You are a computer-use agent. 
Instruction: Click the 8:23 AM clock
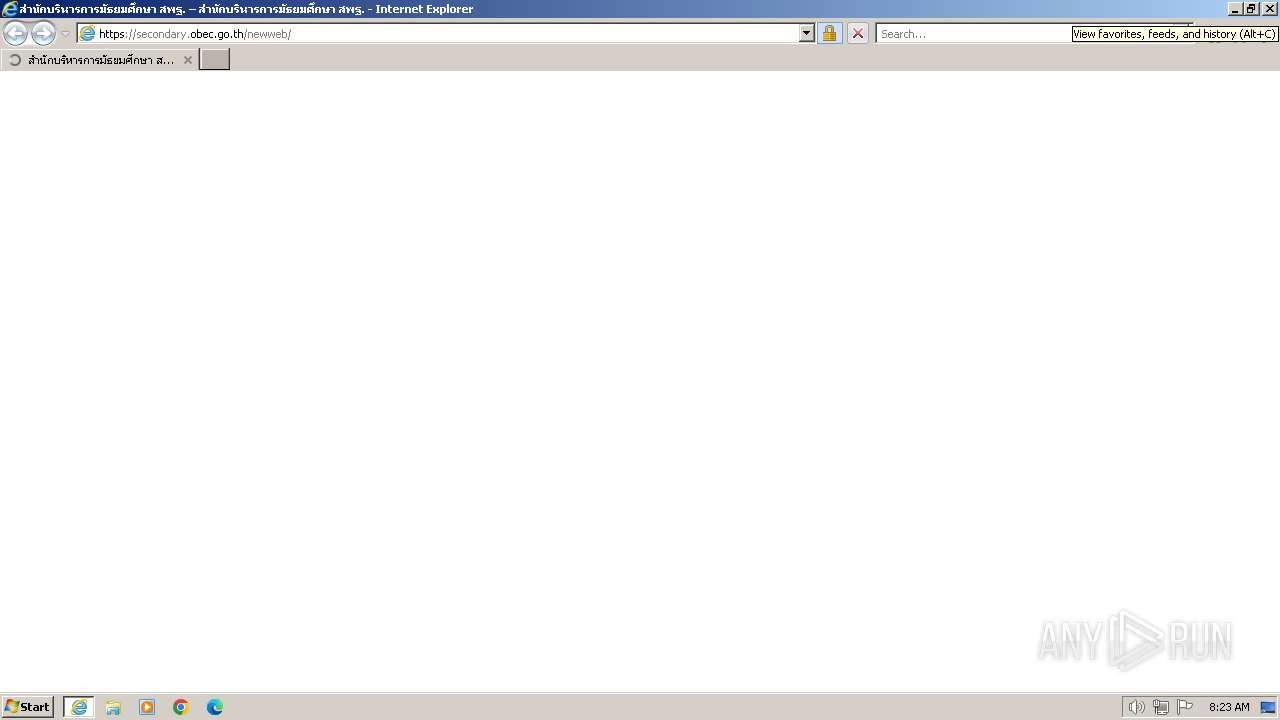coord(1229,707)
